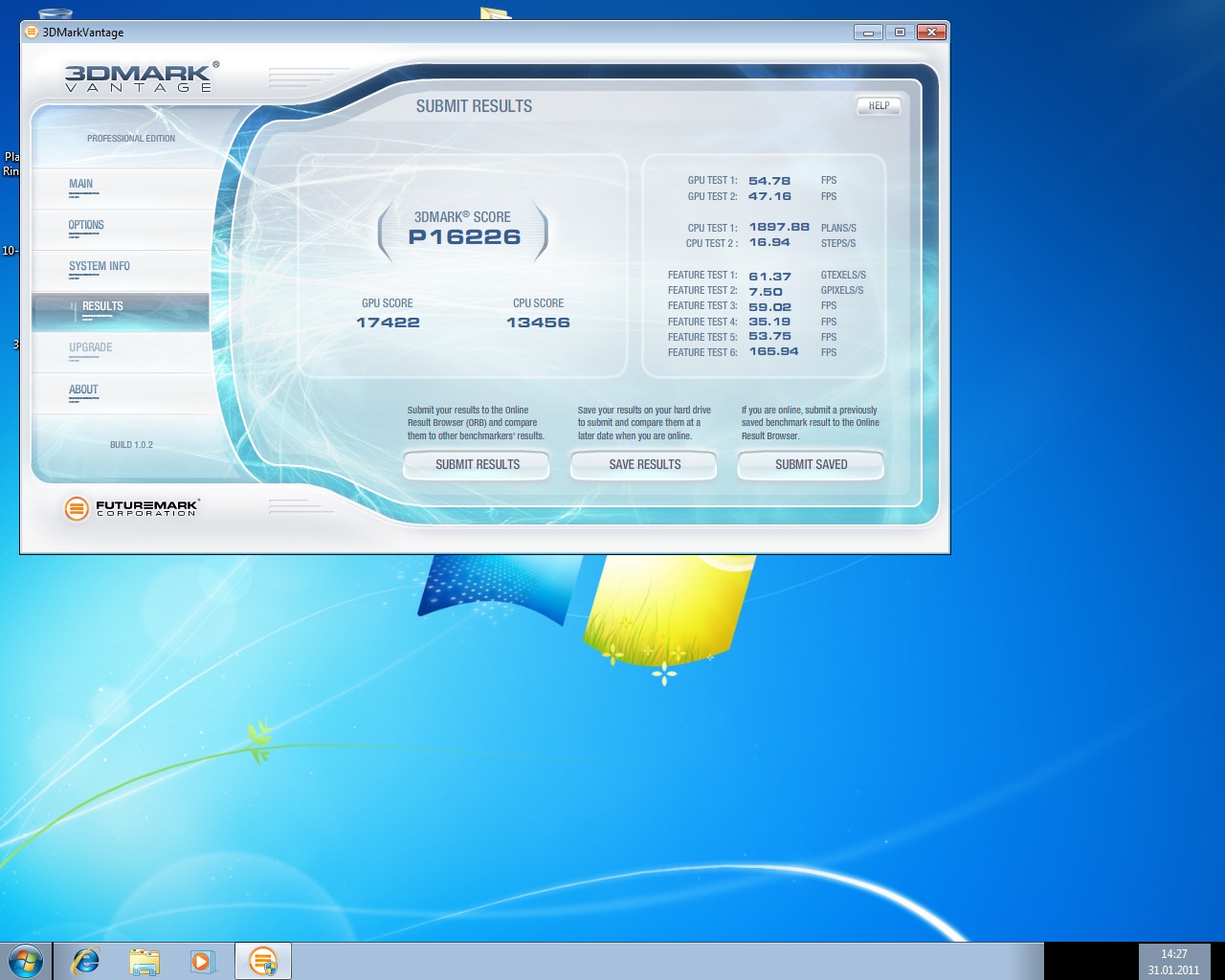Click the 3DMark Vantage logo

point(142,77)
